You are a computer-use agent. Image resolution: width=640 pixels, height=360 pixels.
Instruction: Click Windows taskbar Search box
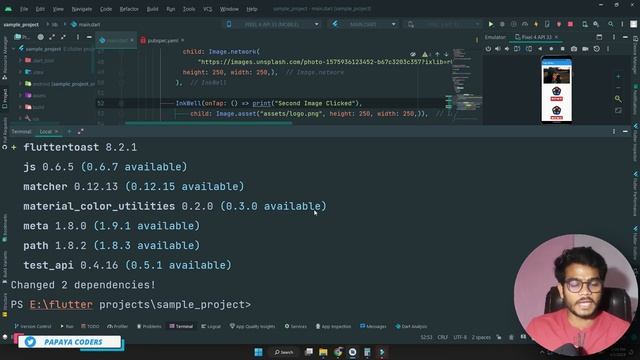(284, 352)
